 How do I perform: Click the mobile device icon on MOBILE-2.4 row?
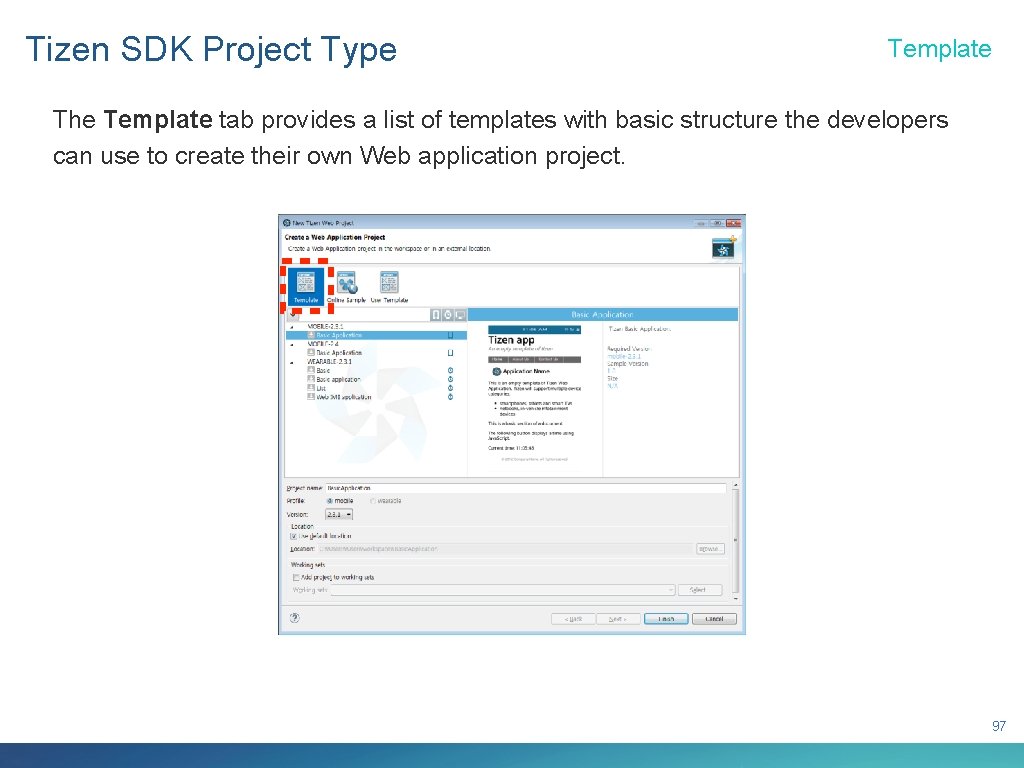click(x=451, y=353)
